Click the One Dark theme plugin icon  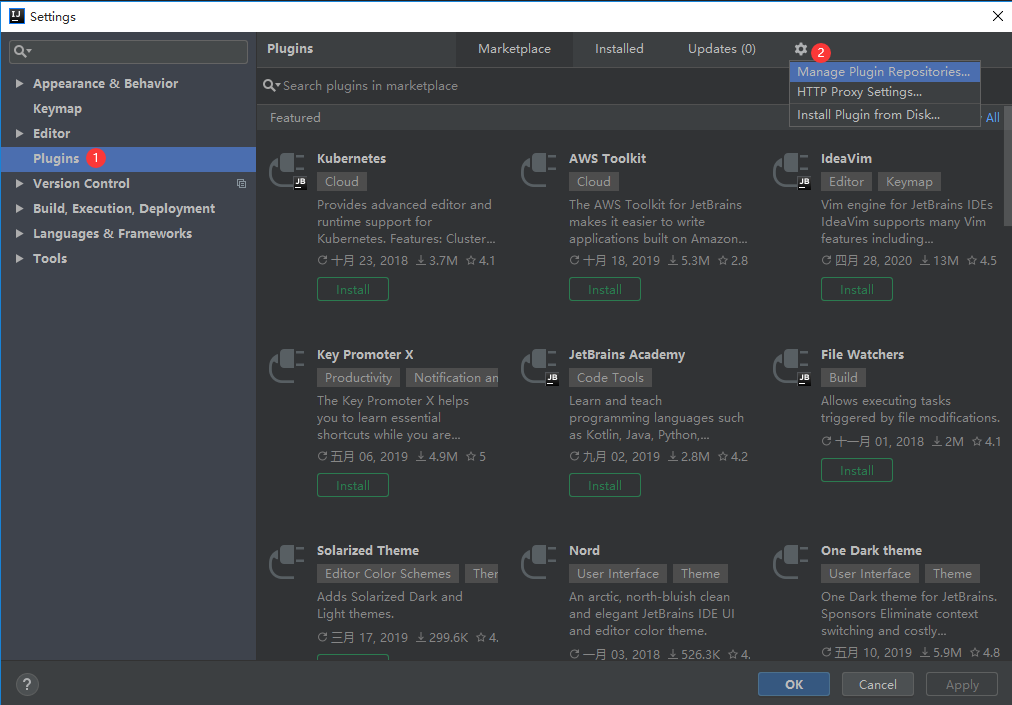pyautogui.click(x=791, y=562)
